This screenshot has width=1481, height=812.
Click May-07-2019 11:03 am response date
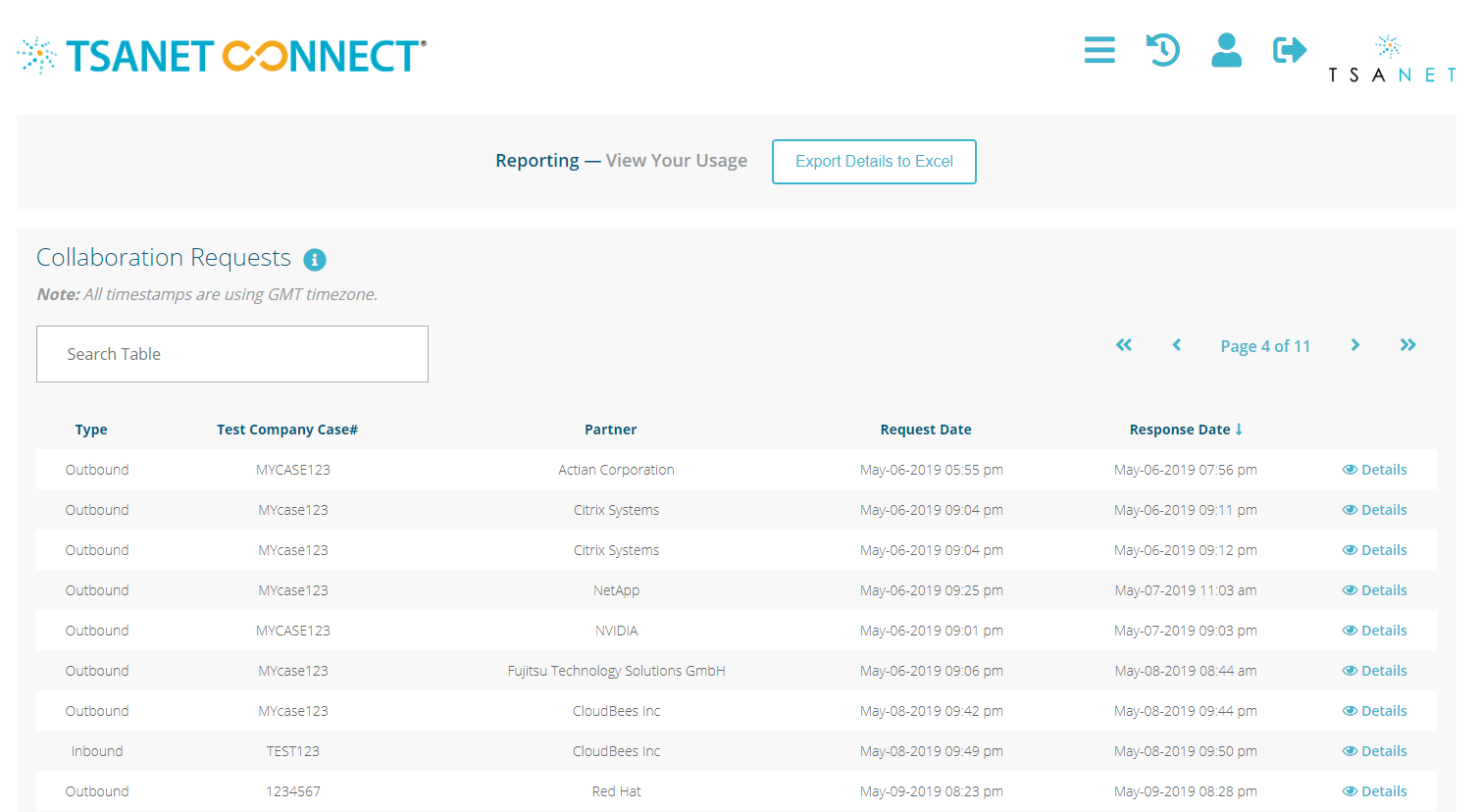(x=1186, y=590)
